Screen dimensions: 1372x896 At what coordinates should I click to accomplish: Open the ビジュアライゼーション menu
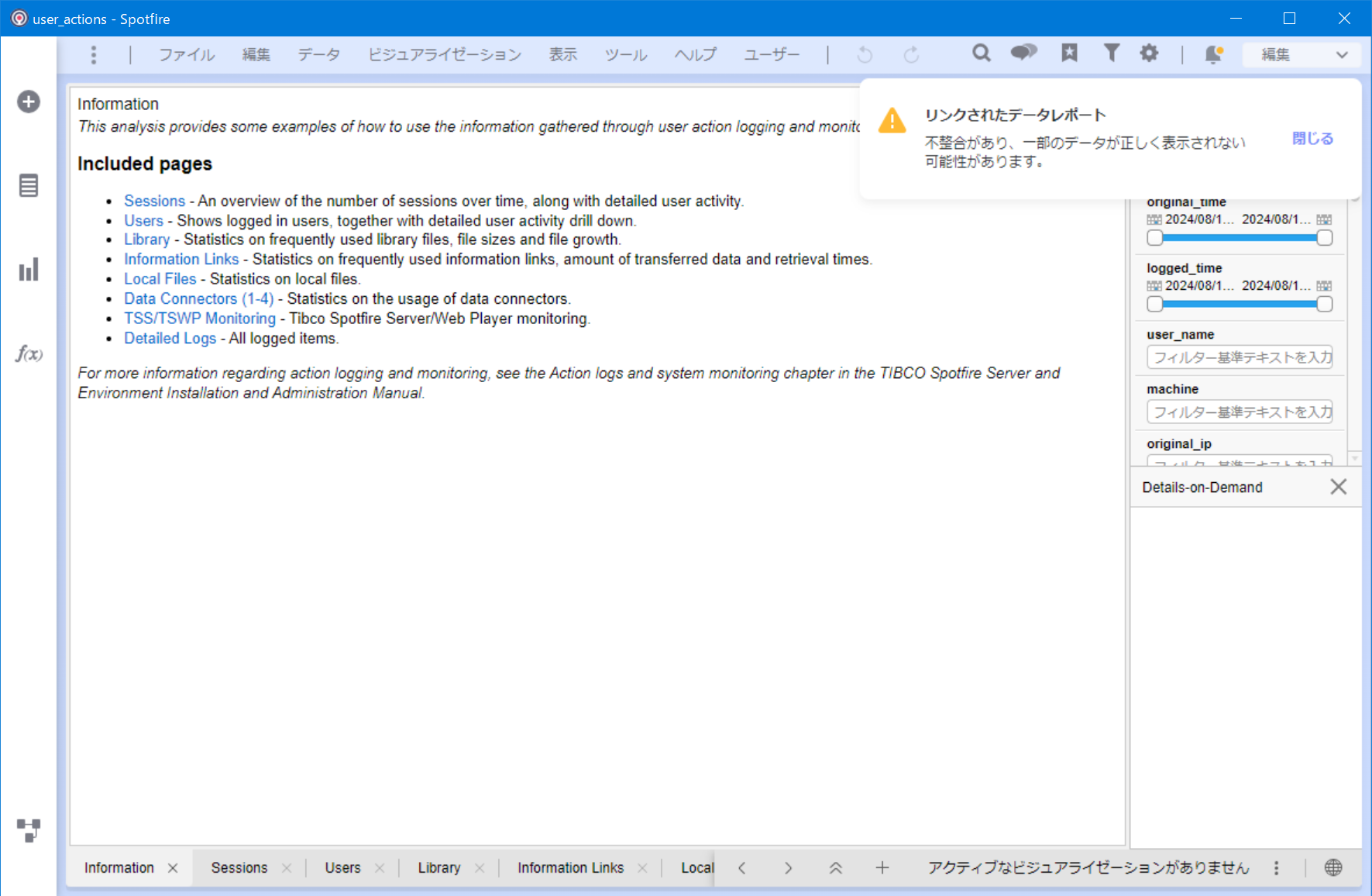pyautogui.click(x=445, y=54)
